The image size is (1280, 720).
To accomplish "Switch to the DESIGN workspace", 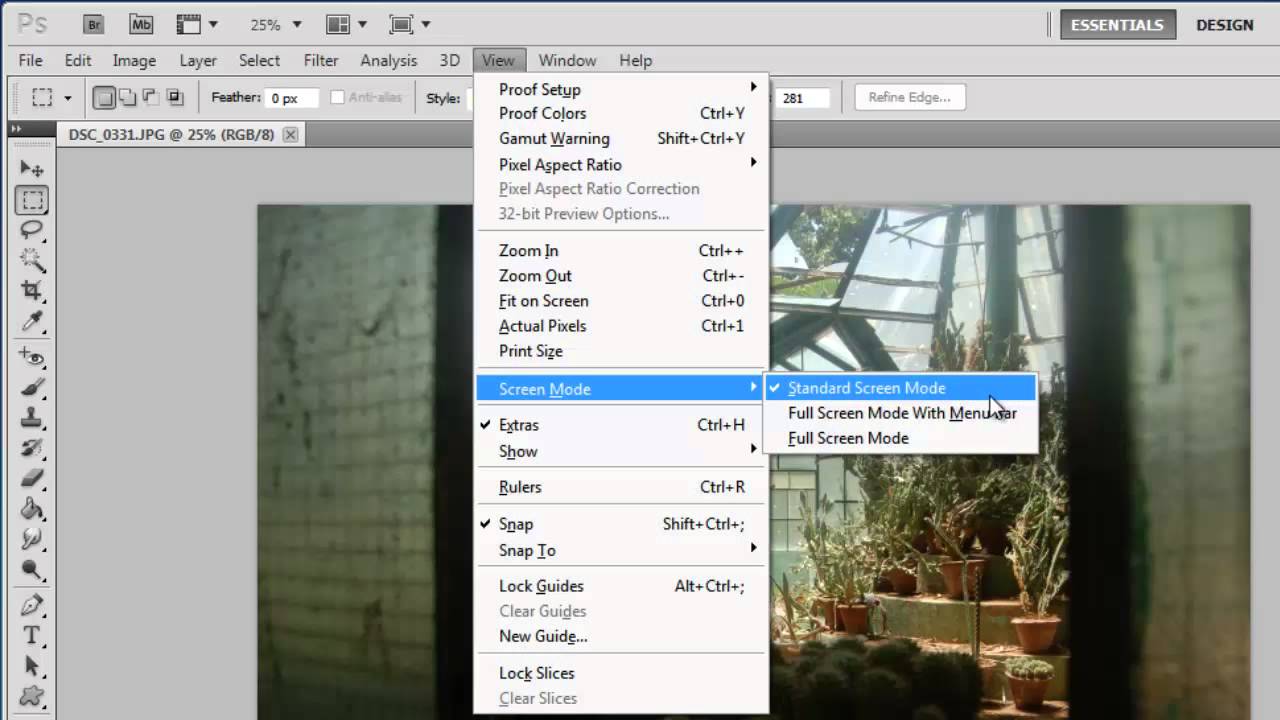I will point(1224,24).
